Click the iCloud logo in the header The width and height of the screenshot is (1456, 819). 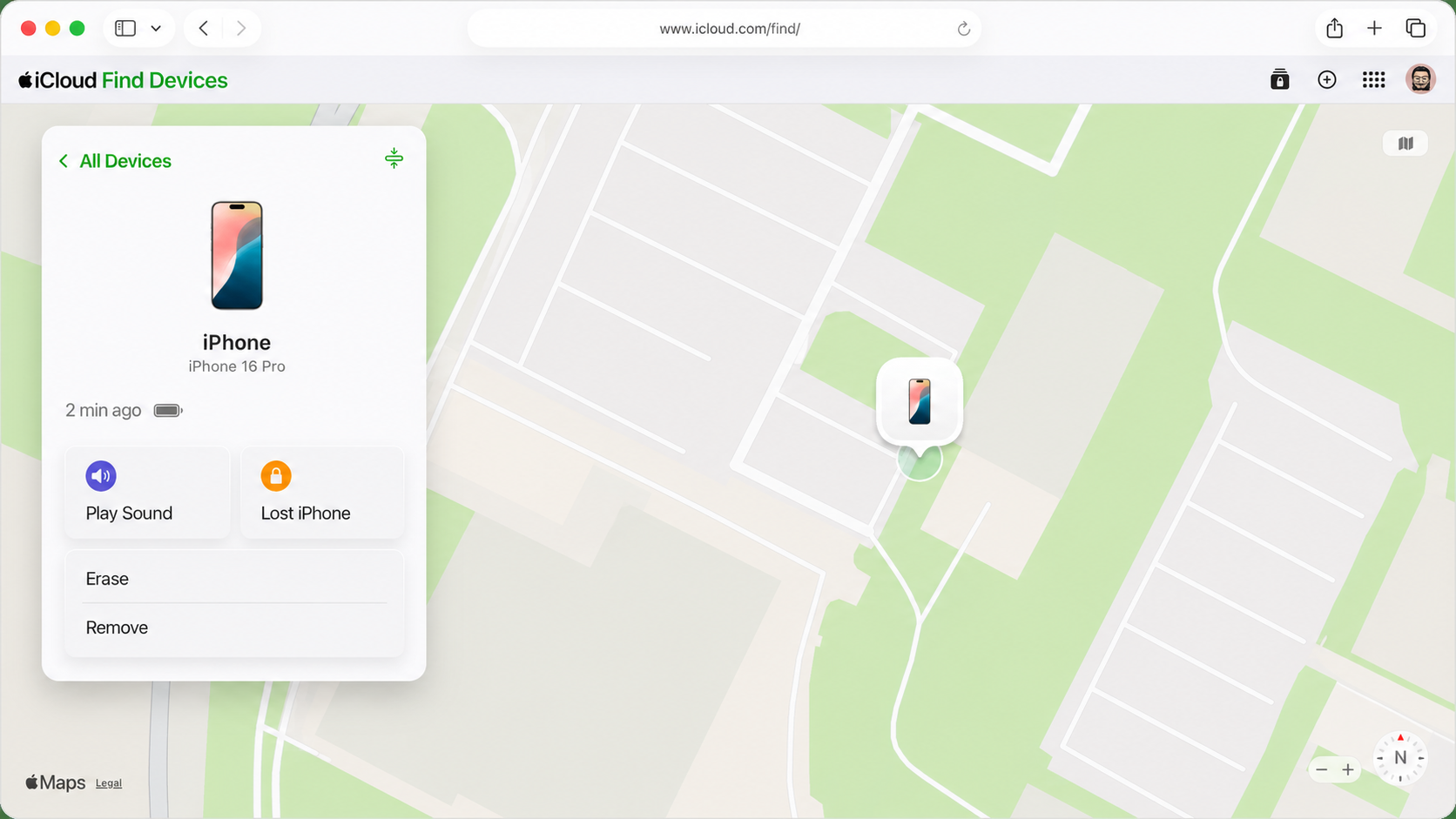(57, 80)
